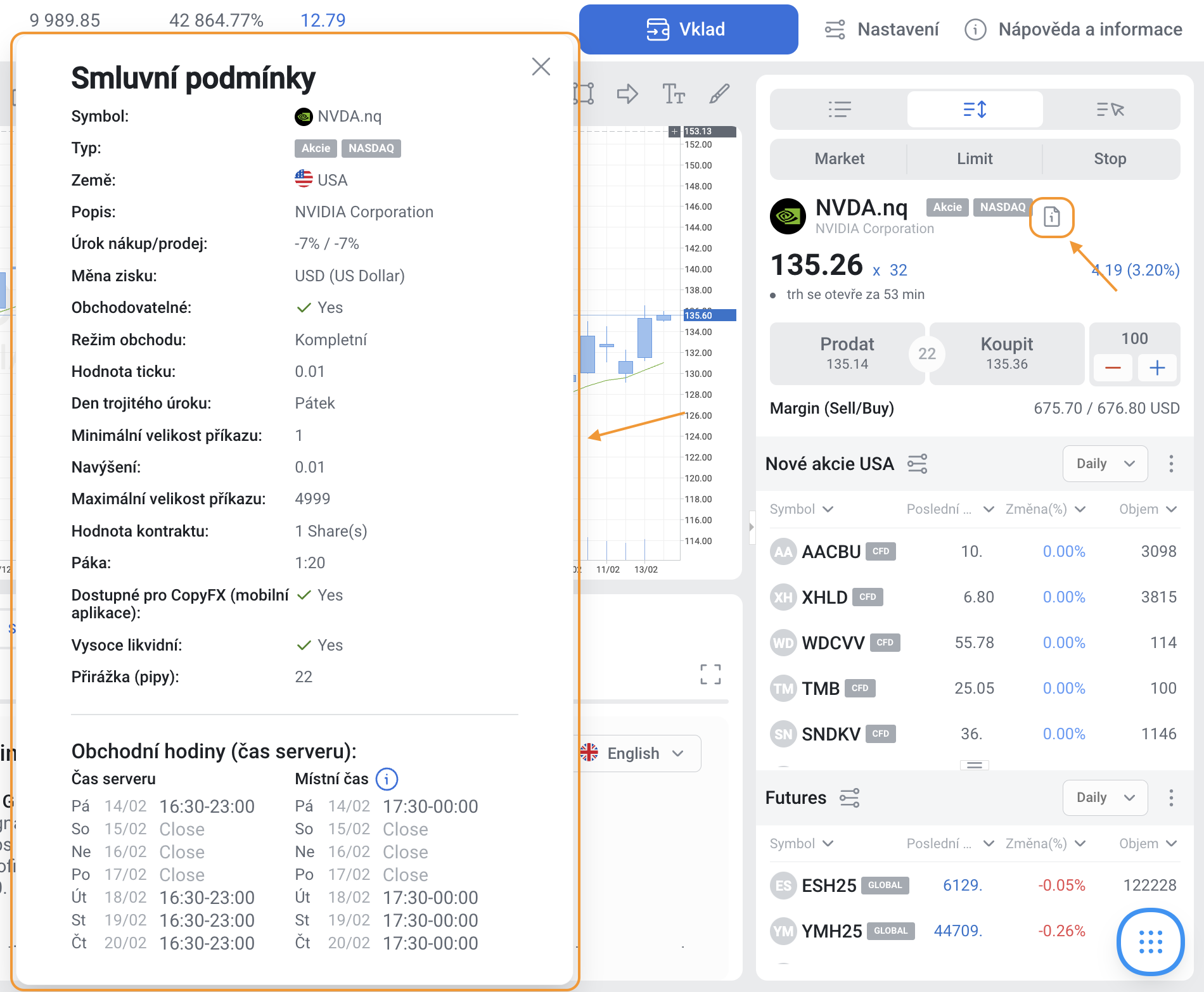Click the NASDAQ tag in dialog

point(371,148)
